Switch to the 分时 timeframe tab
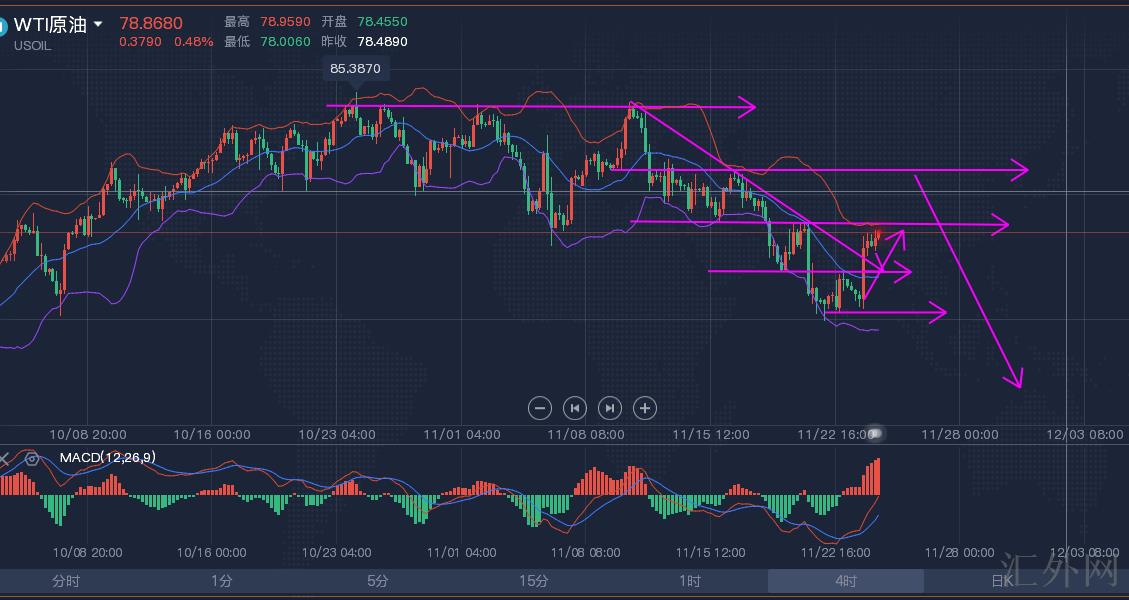Screen dimensions: 1129x600 coord(66,581)
